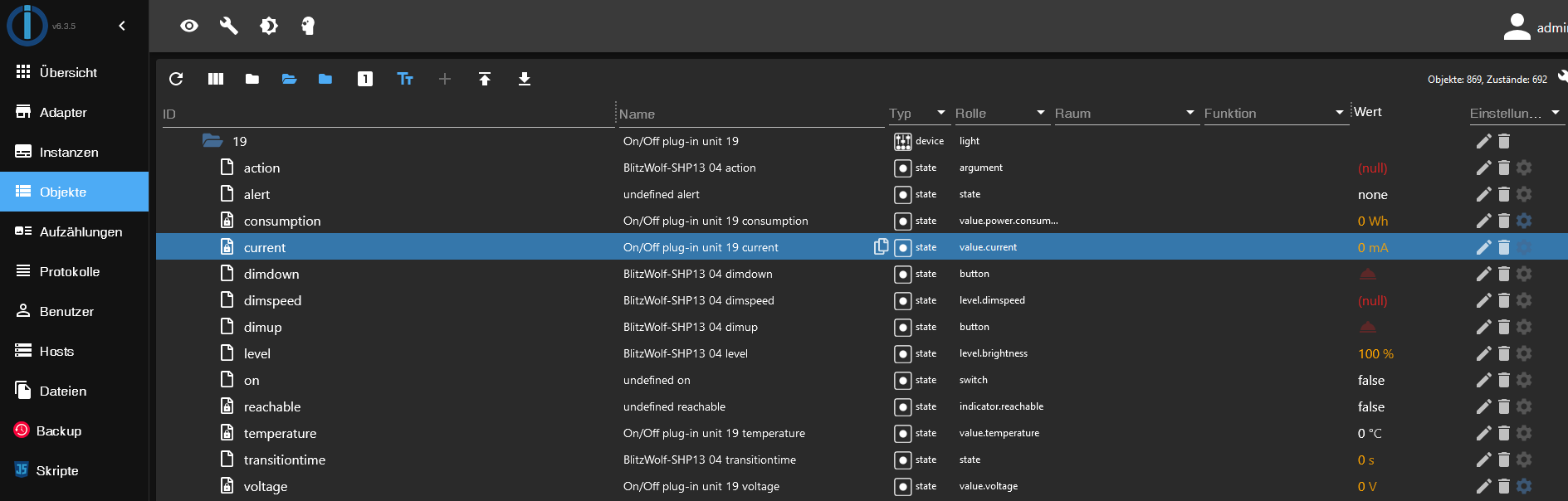Delete the dimdown object
Viewport: 1568px width, 501px height.
point(1504,274)
